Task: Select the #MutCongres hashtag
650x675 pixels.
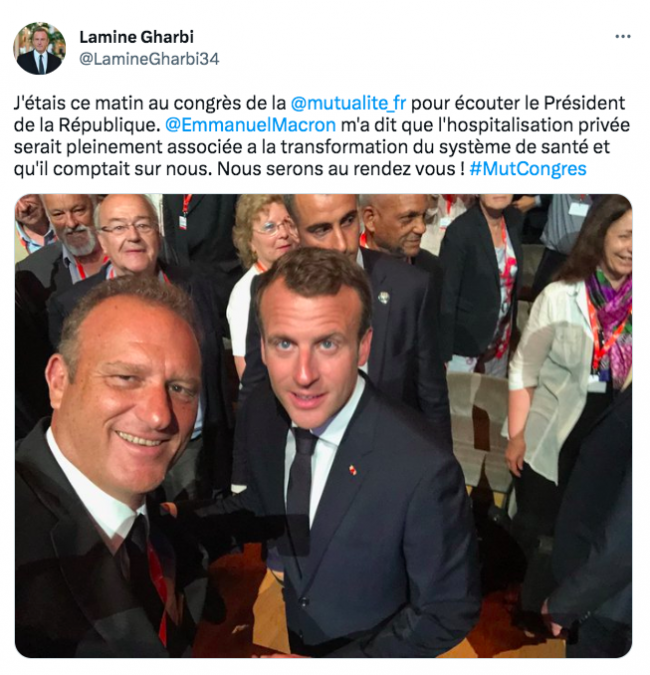Action: tap(528, 169)
